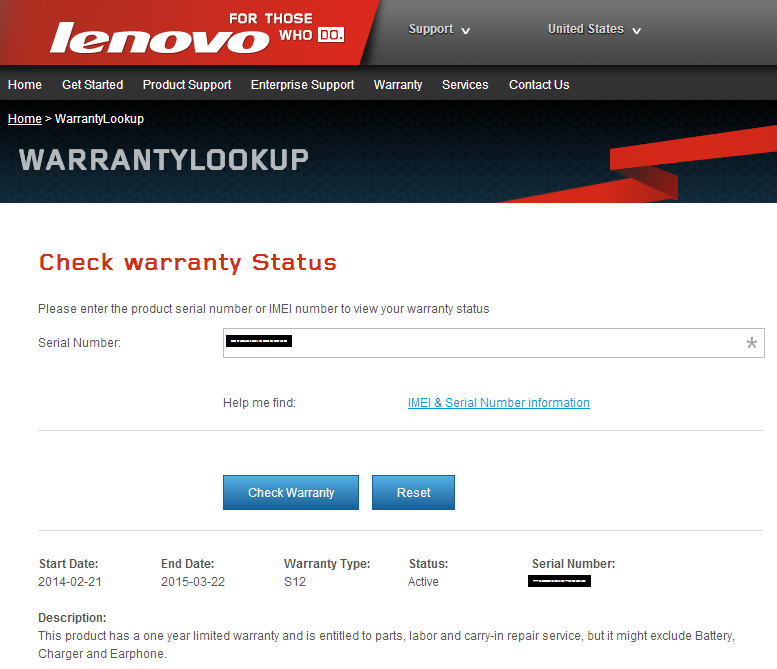Click the Check warranty Status heading
This screenshot has height=669, width=777.
[188, 263]
